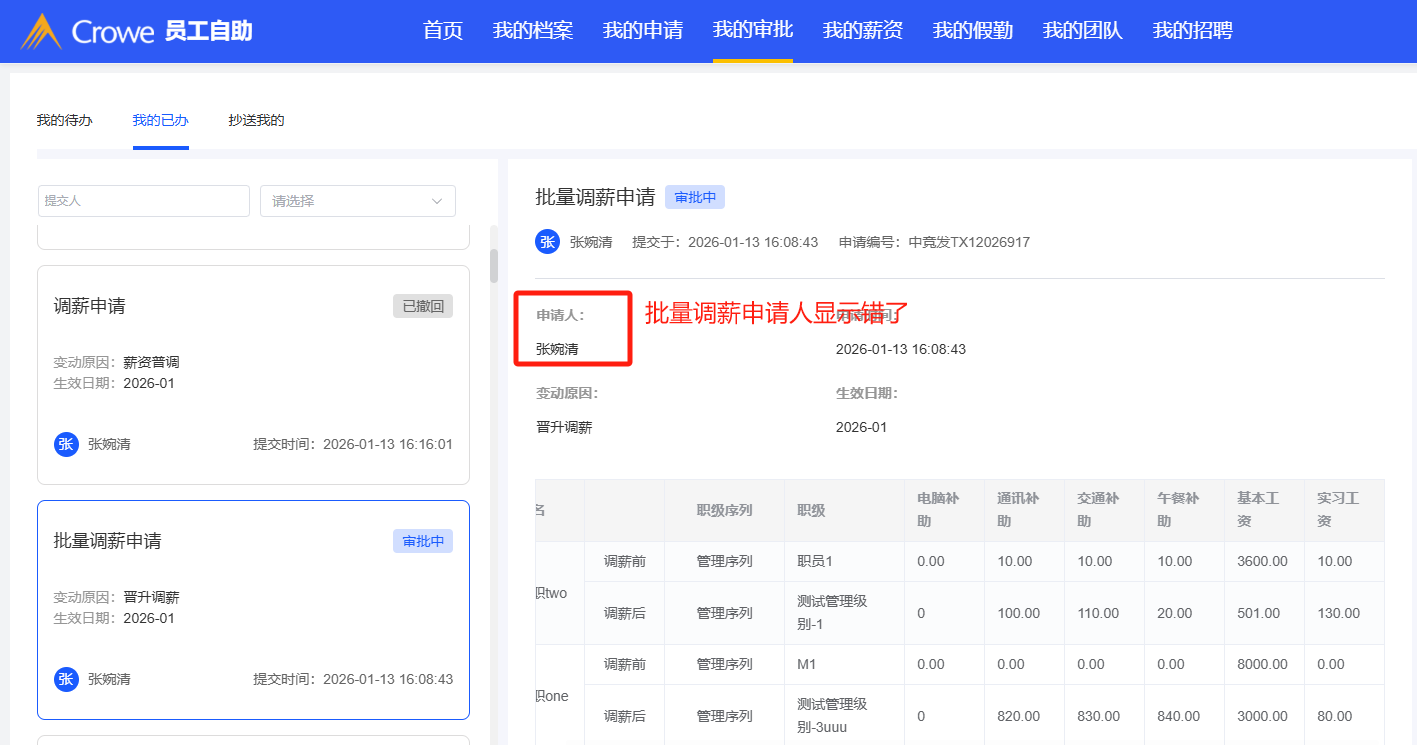Click 张婉清 avatar in detail header

[x=547, y=242]
